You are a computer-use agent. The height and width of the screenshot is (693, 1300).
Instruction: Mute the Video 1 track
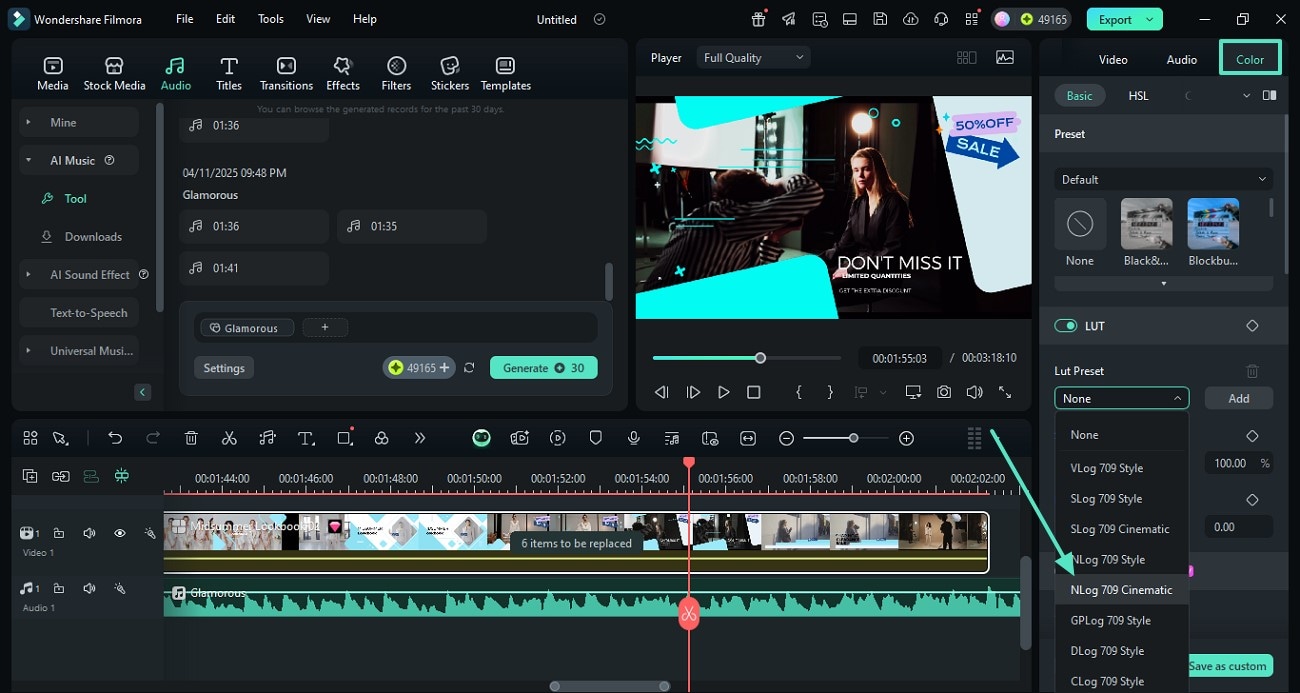point(89,533)
